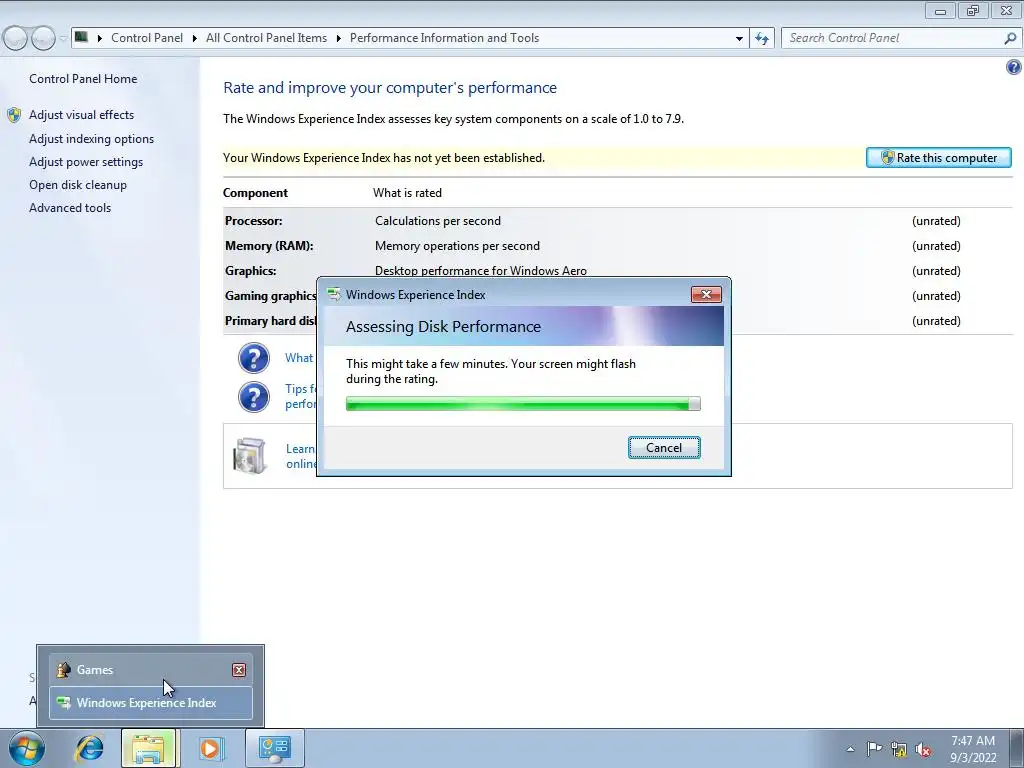Click the Windows Experience Index dialog title icon

point(334,295)
